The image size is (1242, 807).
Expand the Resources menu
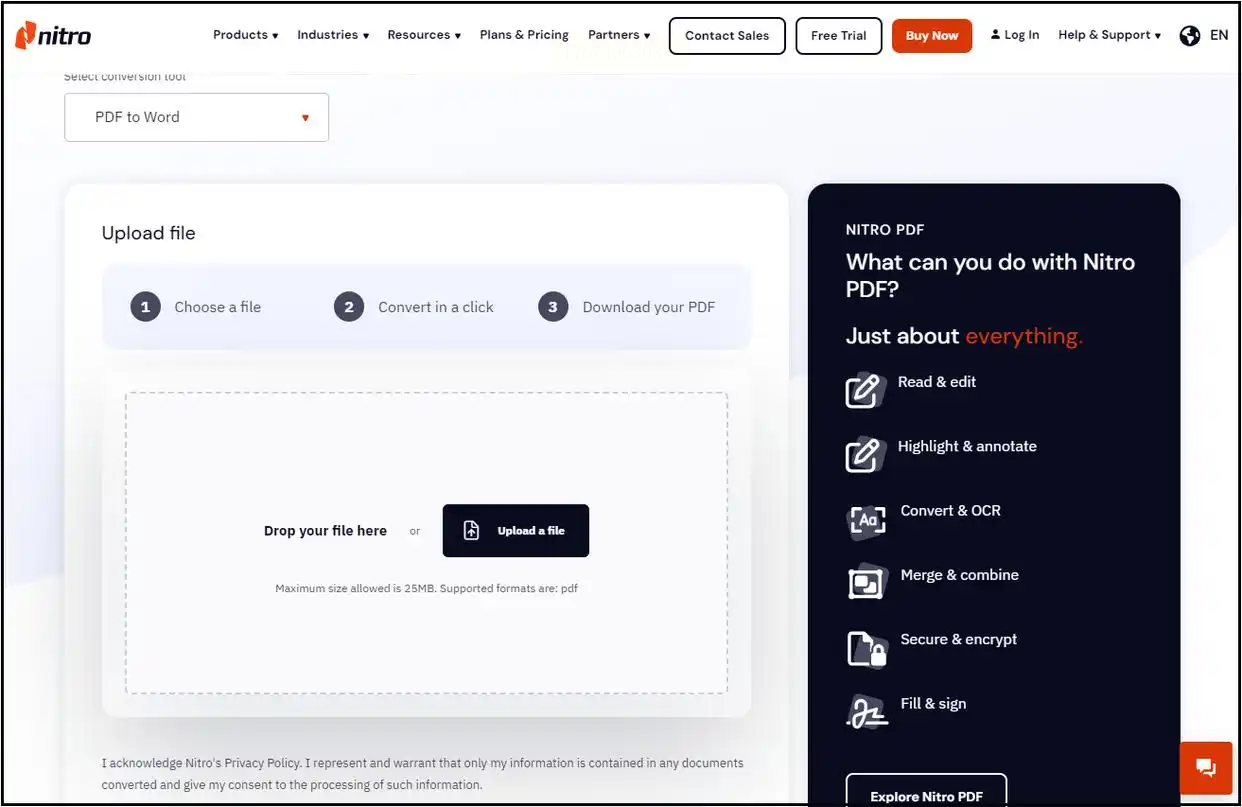pos(424,35)
